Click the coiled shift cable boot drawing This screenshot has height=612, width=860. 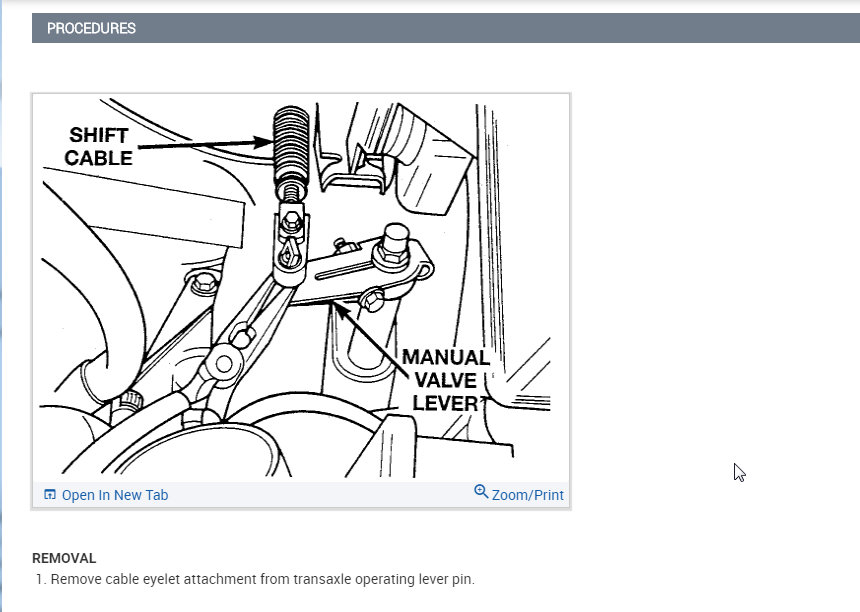(291, 146)
